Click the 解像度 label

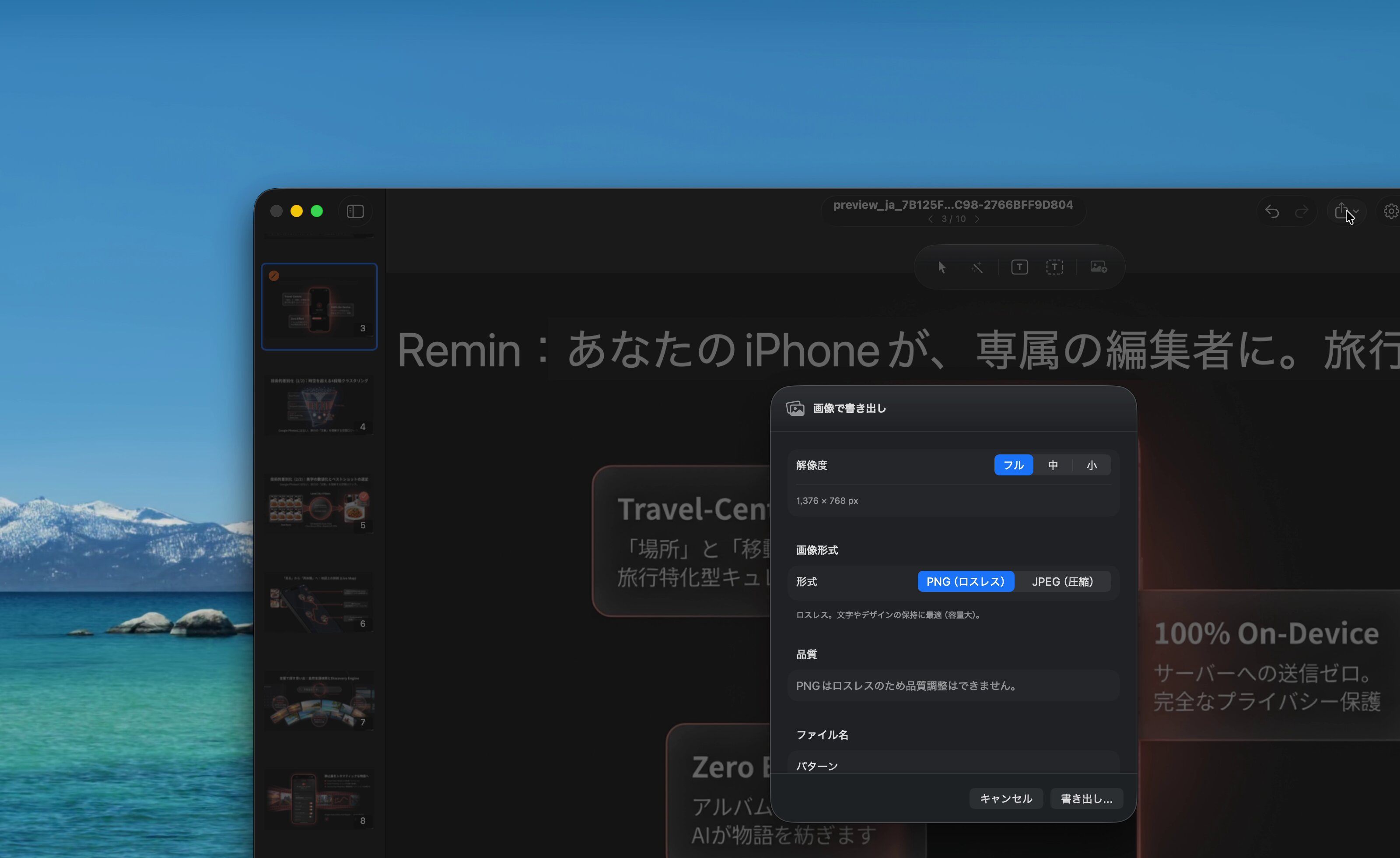coord(812,465)
